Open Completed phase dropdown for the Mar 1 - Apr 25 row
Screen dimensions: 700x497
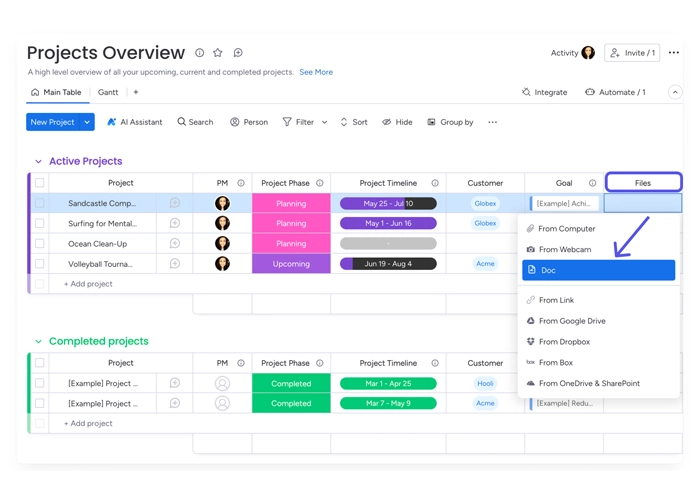pos(291,383)
